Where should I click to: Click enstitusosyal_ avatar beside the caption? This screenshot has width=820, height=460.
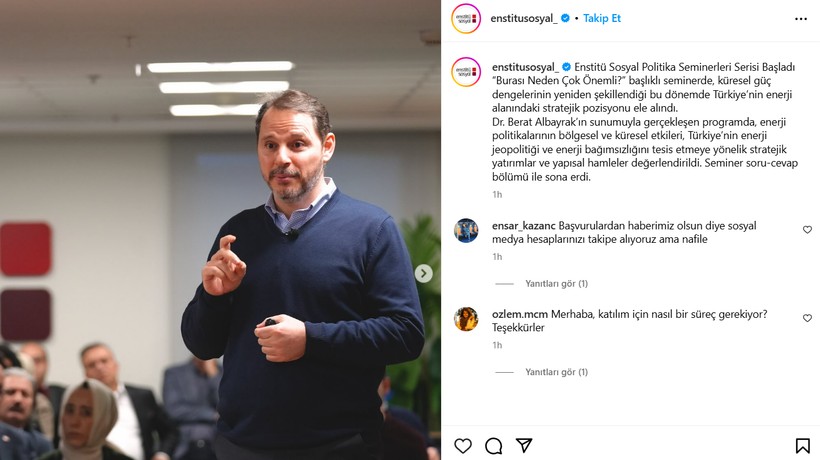[466, 72]
